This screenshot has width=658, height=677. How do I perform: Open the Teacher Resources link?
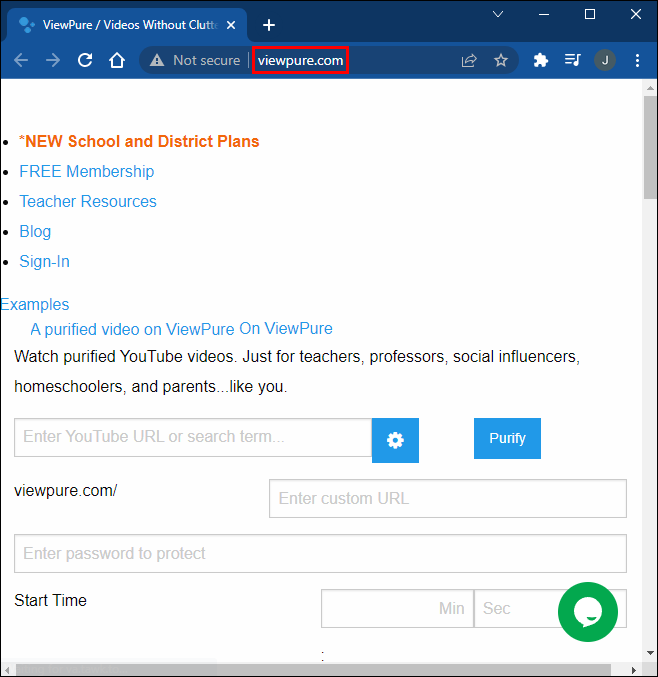(x=88, y=201)
